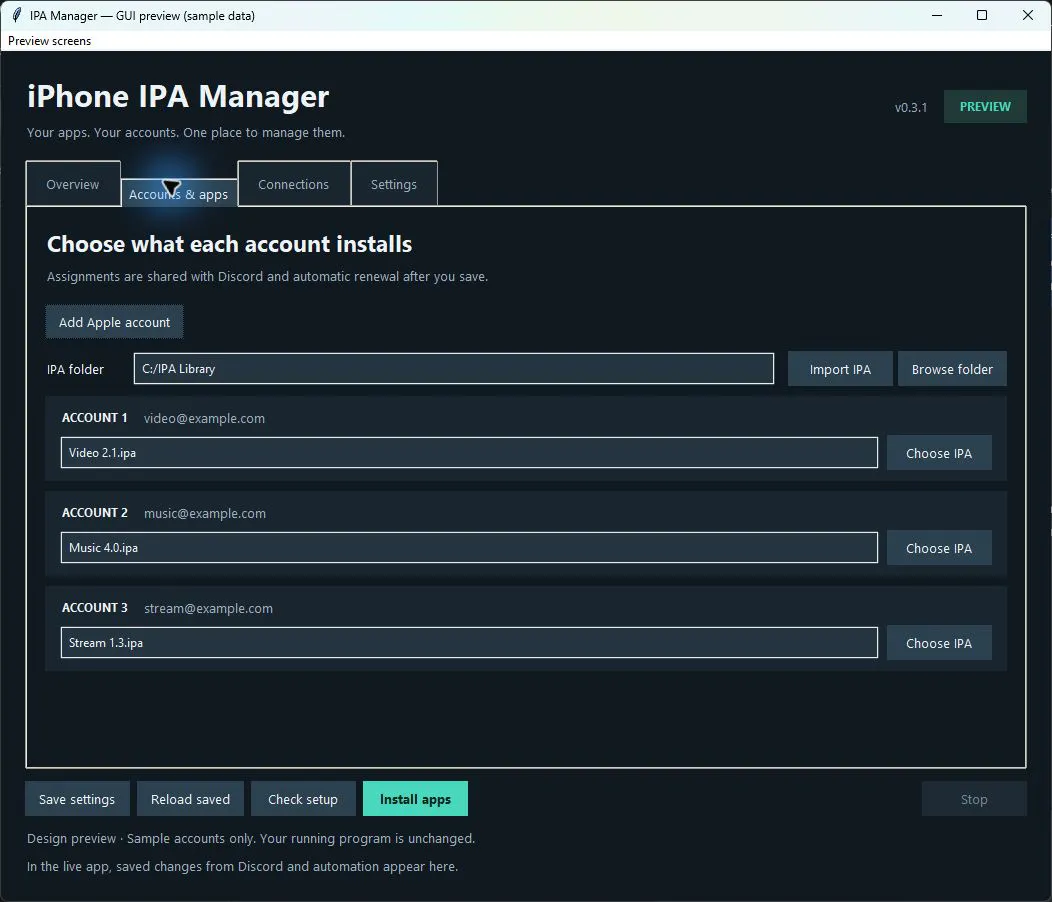Click the ACCOUNT 3 label
Image resolution: width=1052 pixels, height=902 pixels.
(95, 607)
